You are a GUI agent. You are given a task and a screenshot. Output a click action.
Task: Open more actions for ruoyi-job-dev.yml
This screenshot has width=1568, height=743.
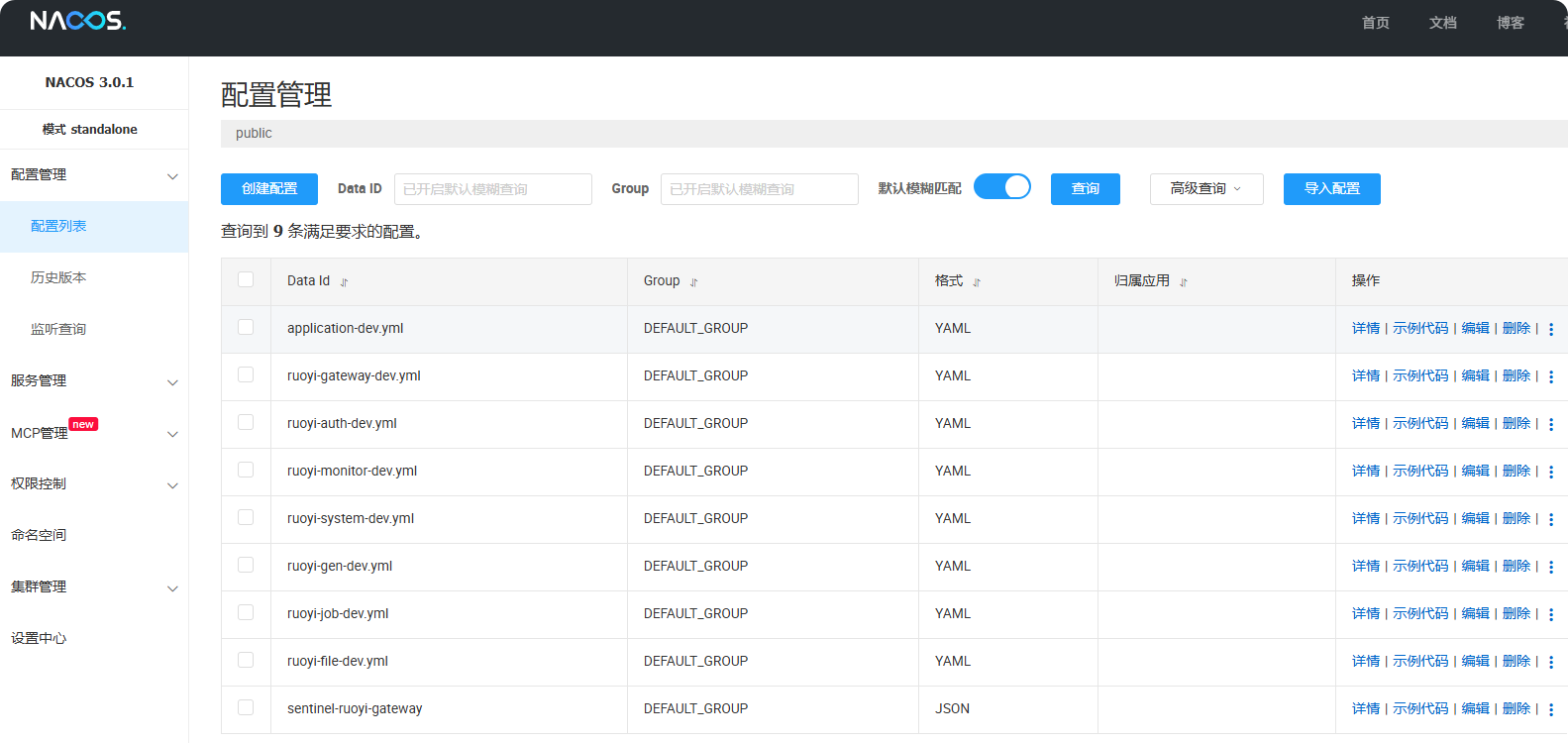tap(1551, 614)
